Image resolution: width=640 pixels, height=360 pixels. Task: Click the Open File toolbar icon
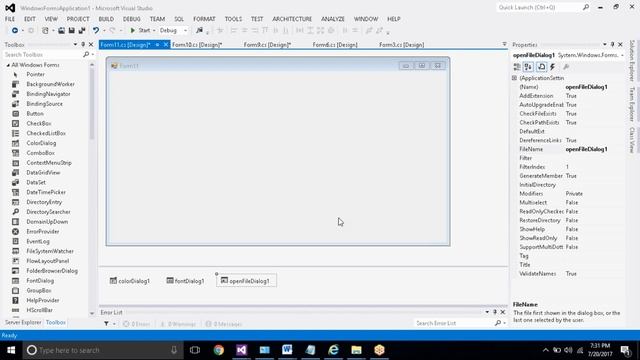pyautogui.click(x=61, y=31)
